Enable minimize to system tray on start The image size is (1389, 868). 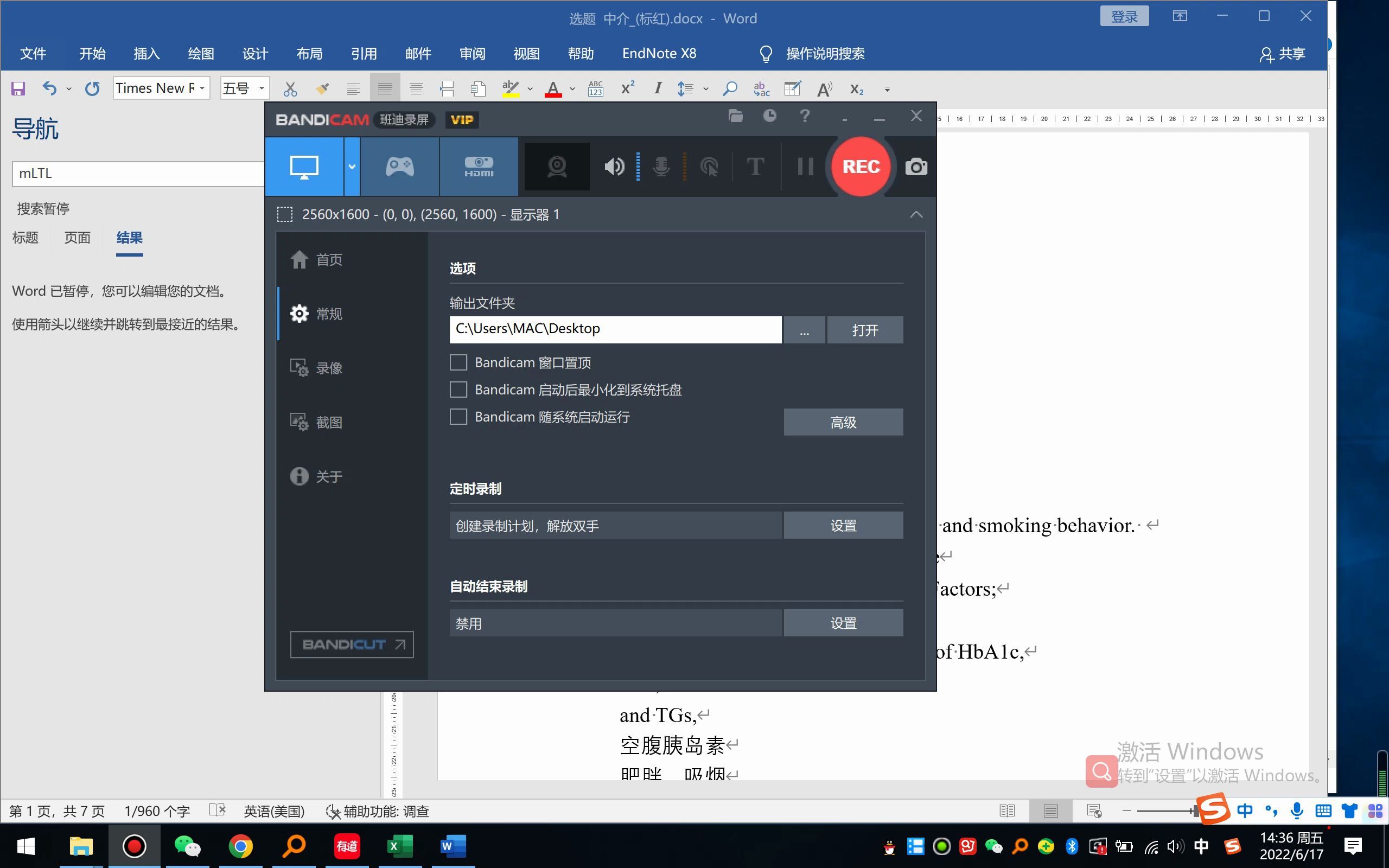pos(458,389)
